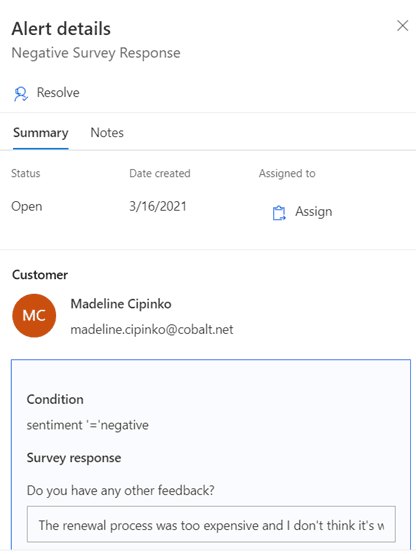
Task: Click the MC customer avatar
Action: coord(34,316)
